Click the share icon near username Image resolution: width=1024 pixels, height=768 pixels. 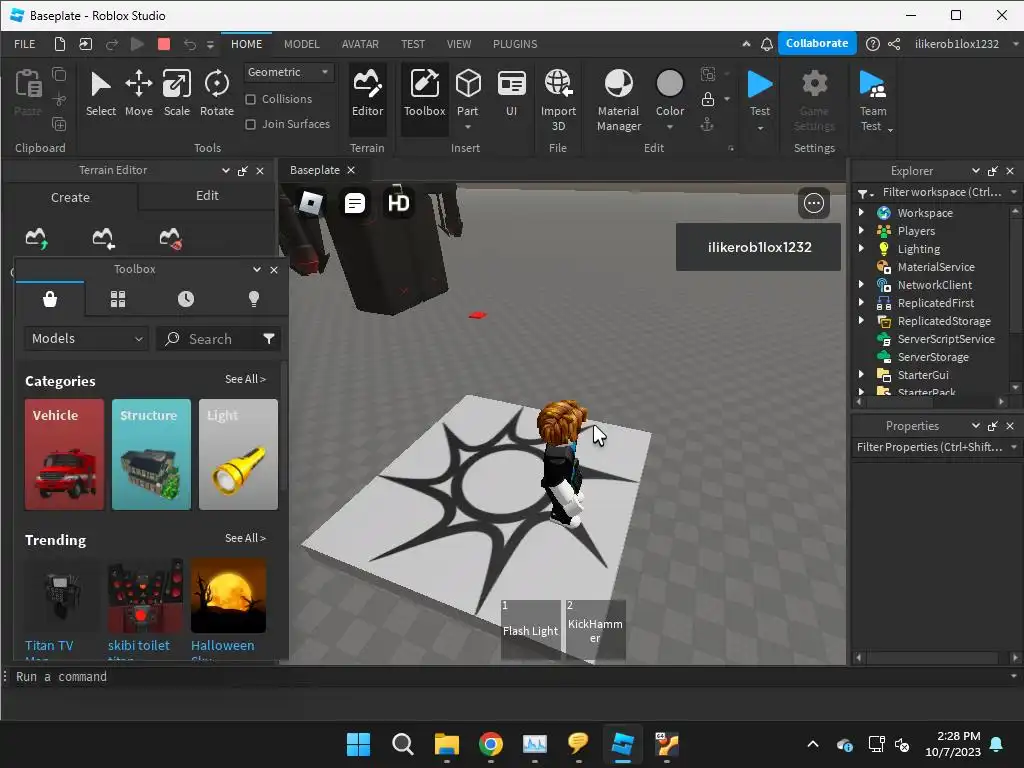point(894,44)
